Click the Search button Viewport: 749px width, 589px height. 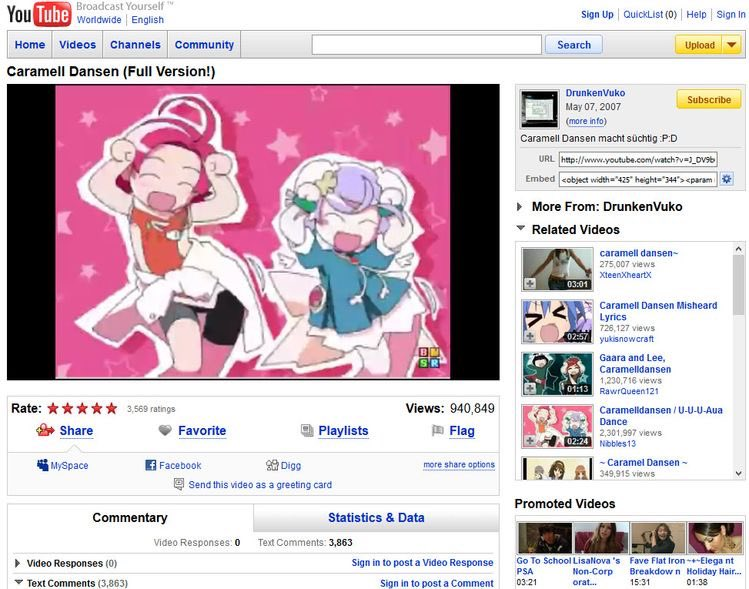(574, 45)
